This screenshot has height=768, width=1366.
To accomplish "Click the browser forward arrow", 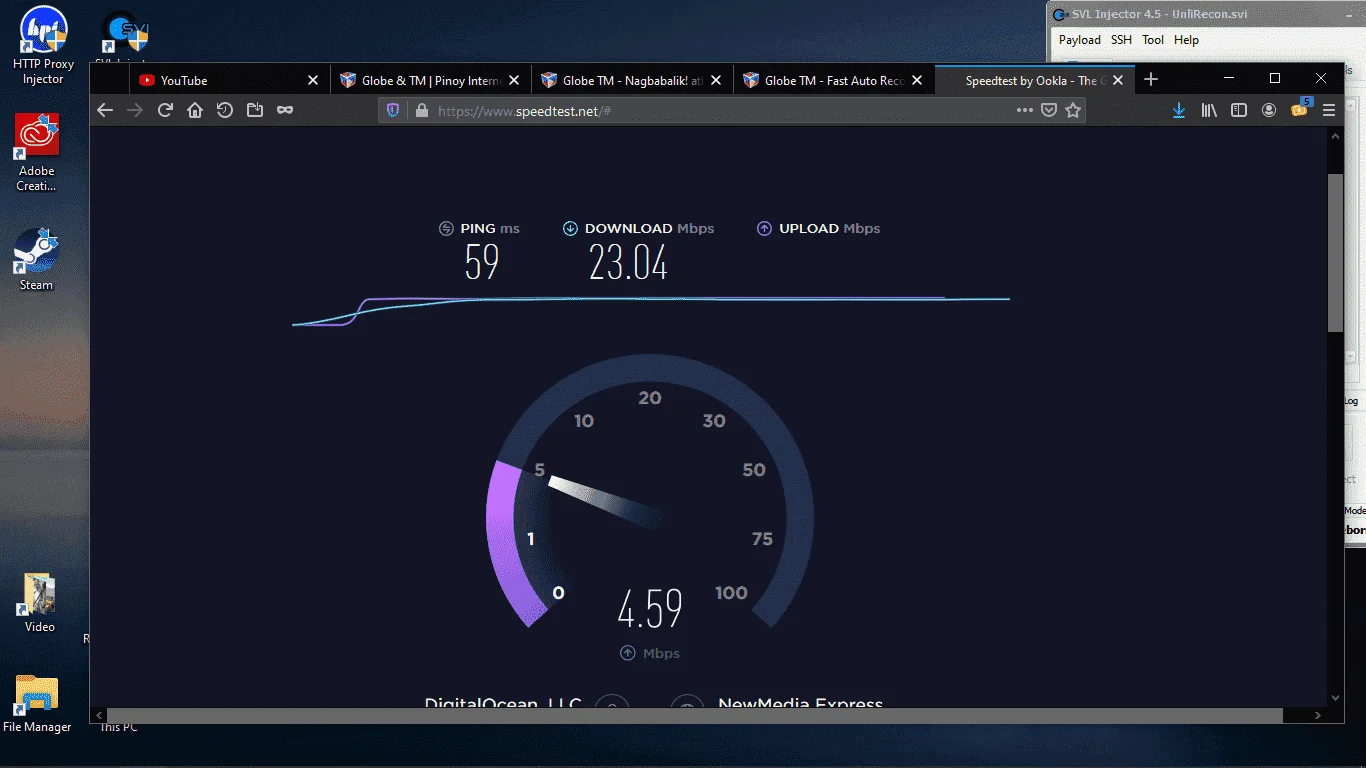I will (135, 110).
